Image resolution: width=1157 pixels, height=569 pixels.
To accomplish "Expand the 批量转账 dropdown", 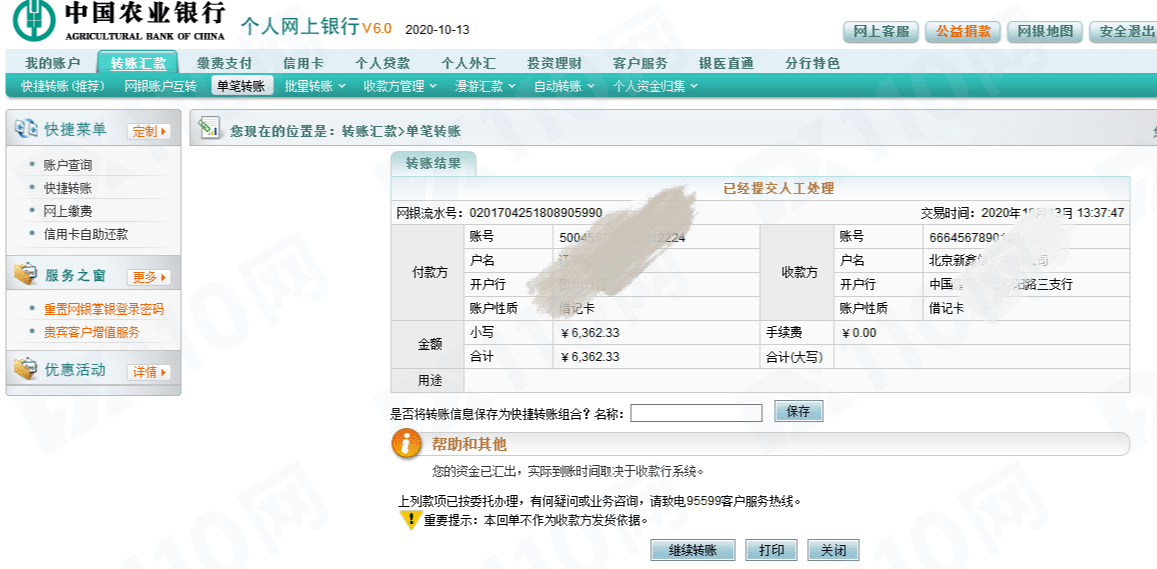I will [x=315, y=86].
